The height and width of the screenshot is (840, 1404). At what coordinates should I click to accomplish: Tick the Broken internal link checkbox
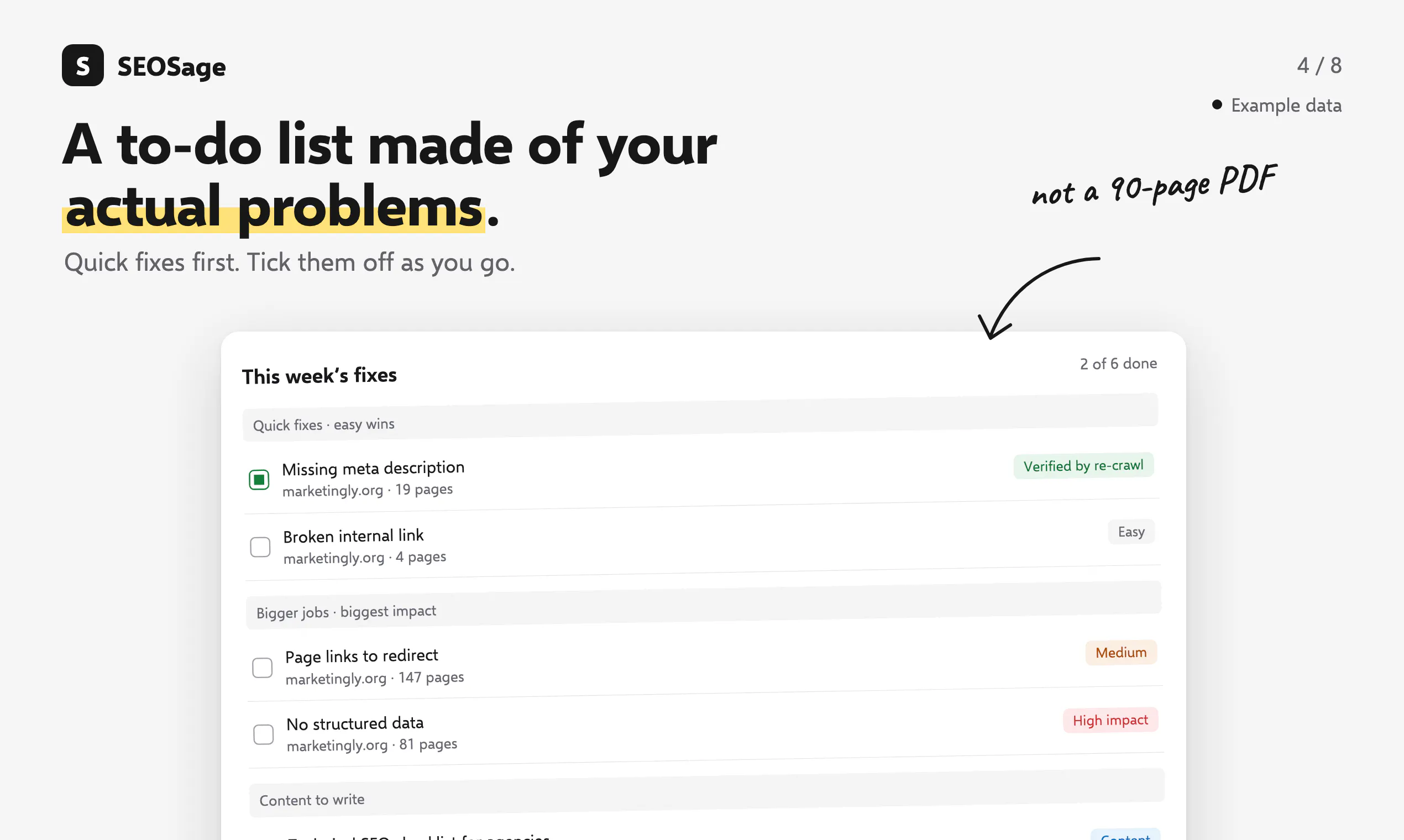pos(260,547)
